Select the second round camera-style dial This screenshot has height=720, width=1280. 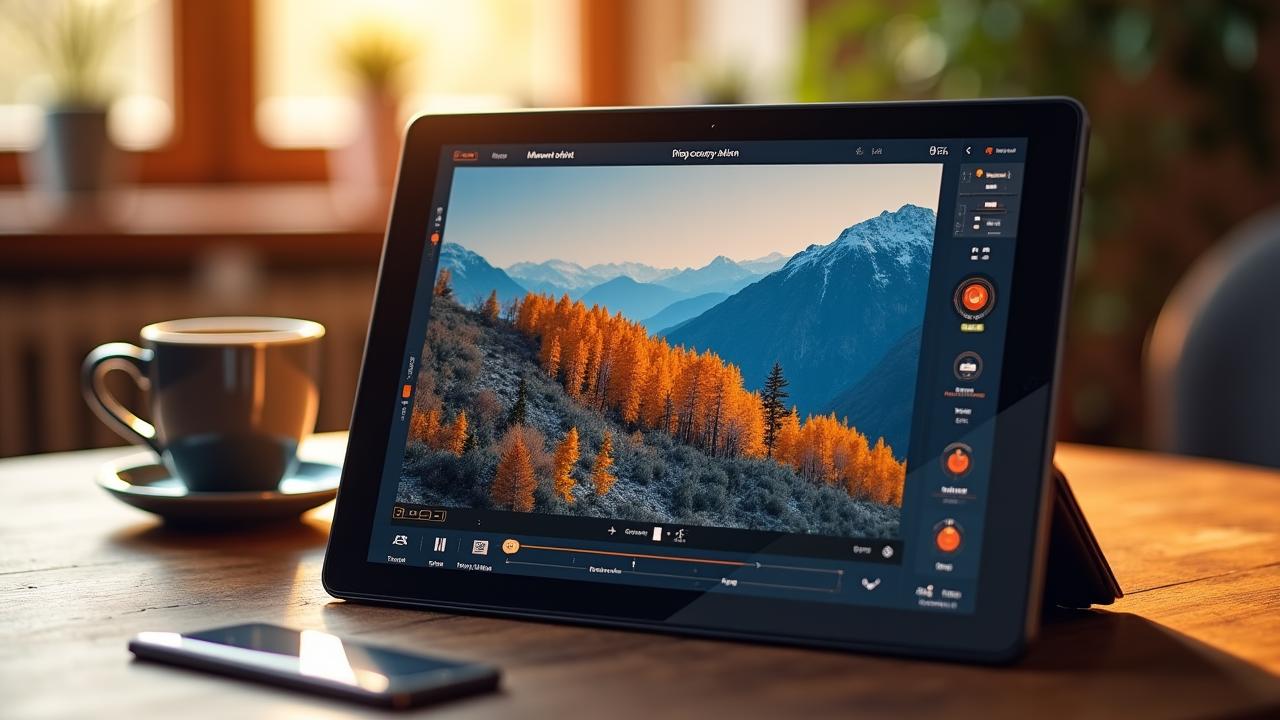point(967,366)
